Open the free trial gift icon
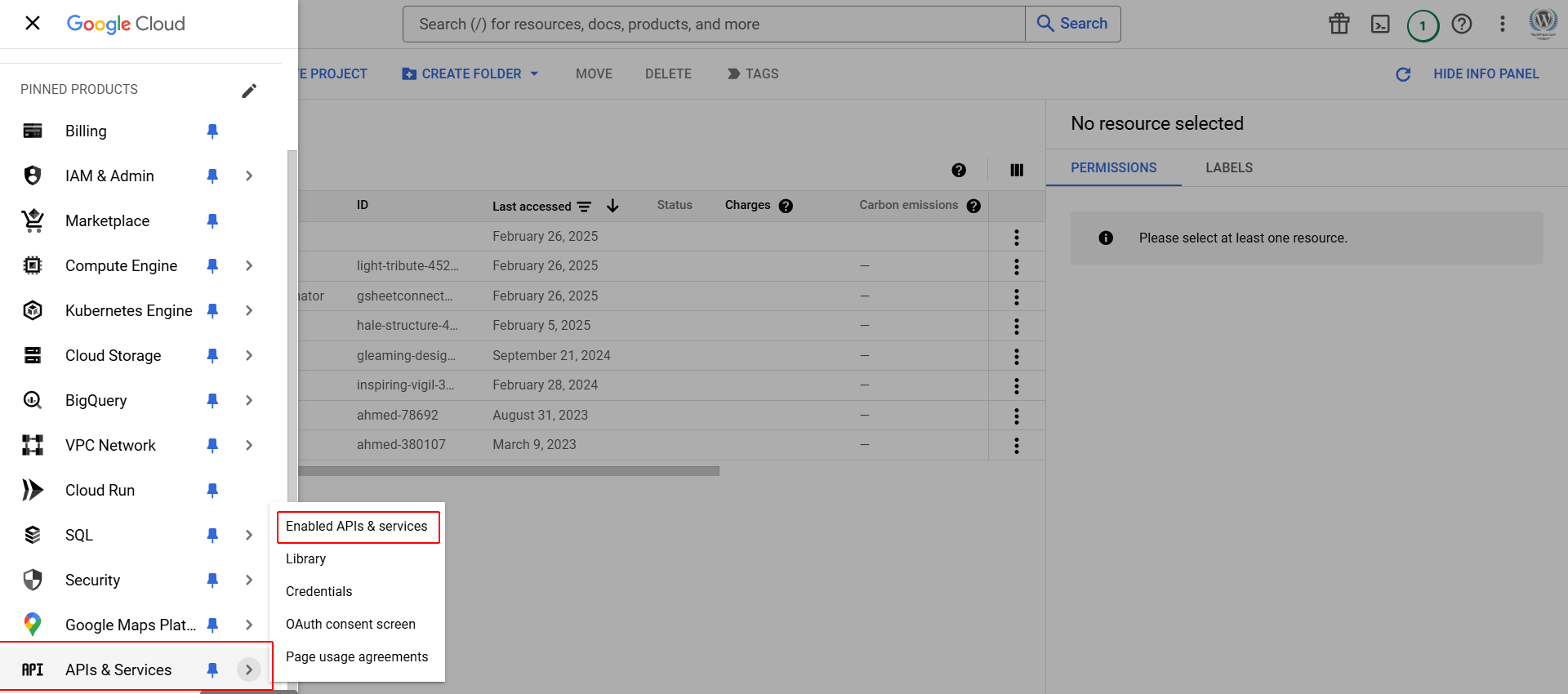Image resolution: width=1568 pixels, height=694 pixels. coord(1339,24)
